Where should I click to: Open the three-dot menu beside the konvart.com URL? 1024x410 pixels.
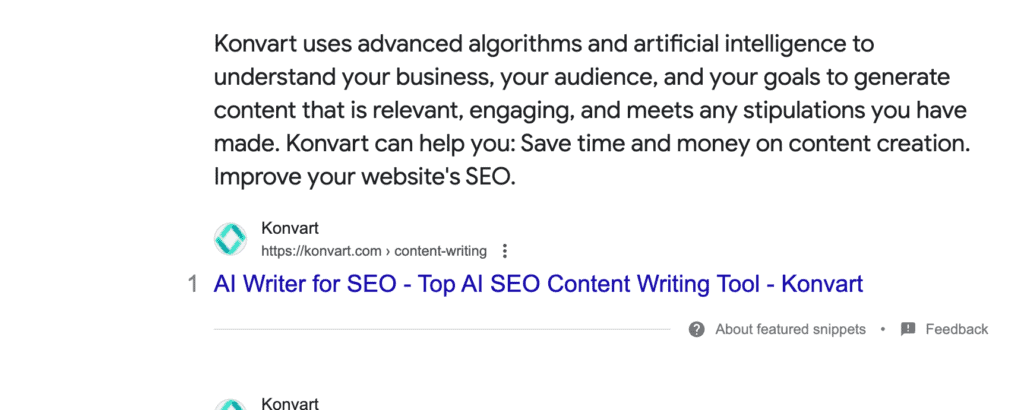coord(505,251)
